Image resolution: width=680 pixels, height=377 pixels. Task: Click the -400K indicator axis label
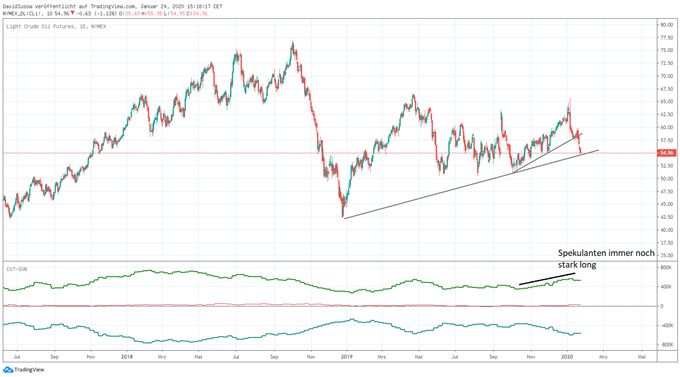click(x=667, y=325)
